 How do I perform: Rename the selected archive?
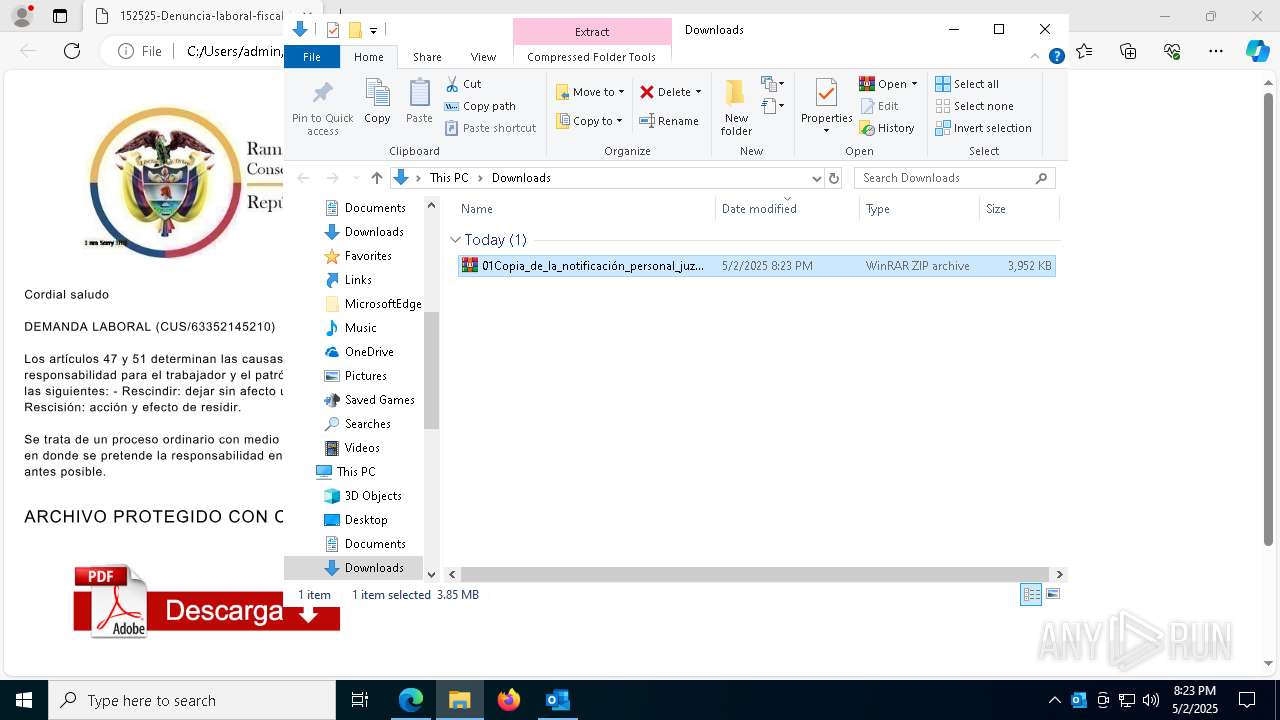click(x=669, y=121)
